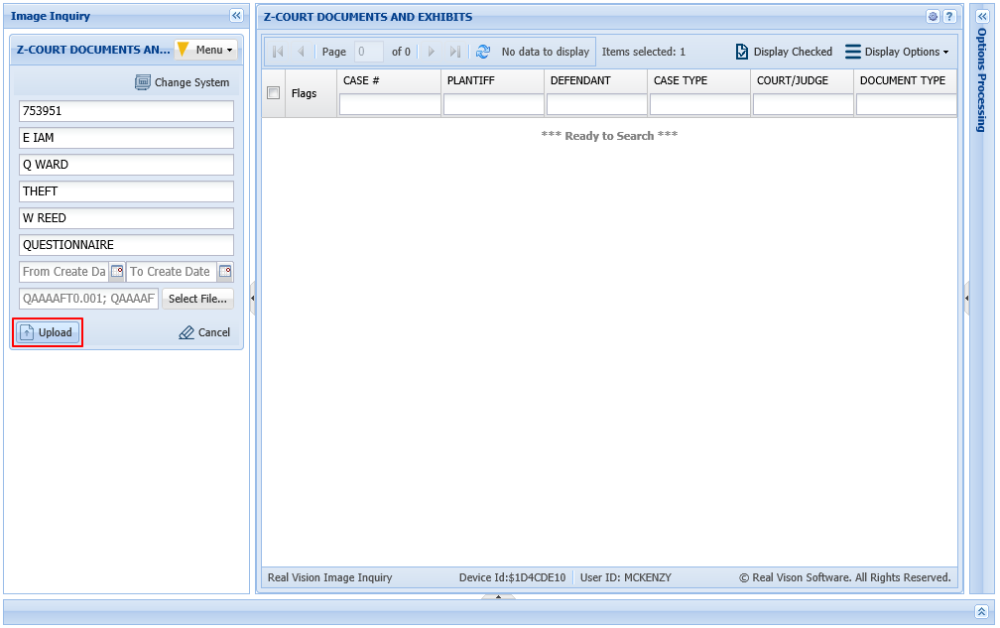The width and height of the screenshot is (1000, 628).
Task: Click the COURT/JUDGE filter box
Action: (803, 105)
